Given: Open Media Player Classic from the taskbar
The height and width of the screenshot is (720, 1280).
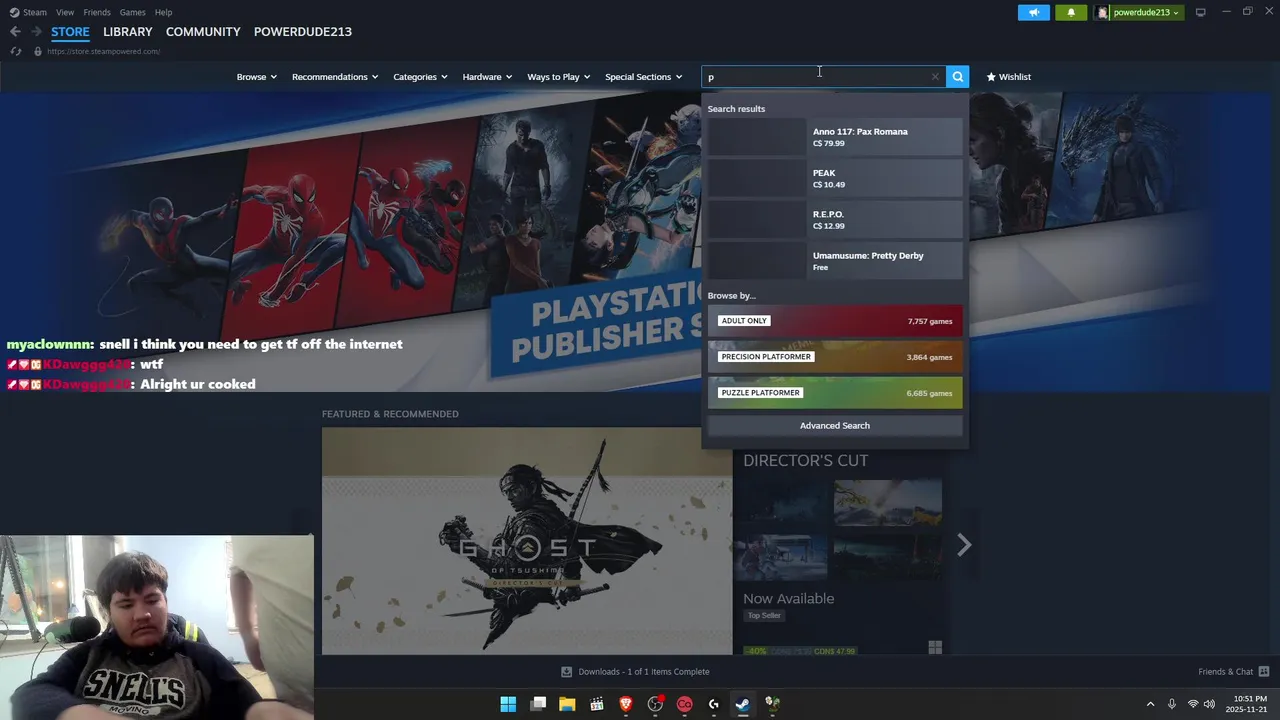Looking at the screenshot, I should point(597,704).
